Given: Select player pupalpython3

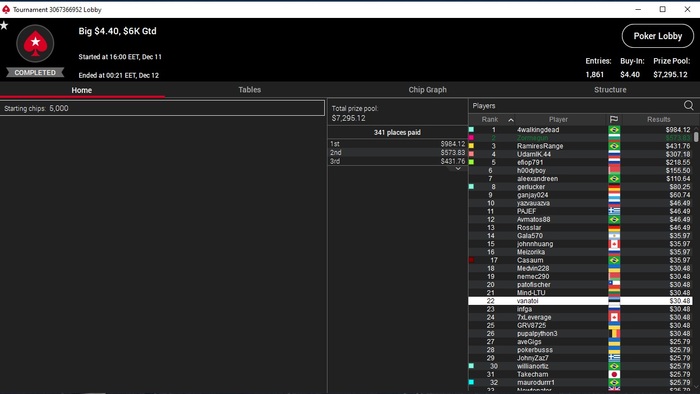Looking at the screenshot, I should click(x=537, y=333).
